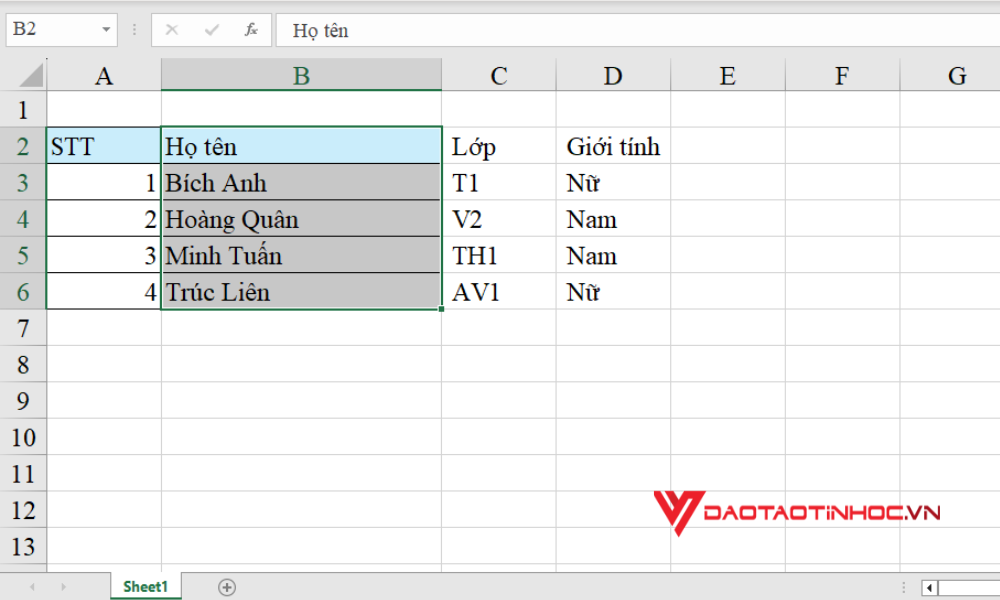The height and width of the screenshot is (600, 1000).
Task: Click the 'Lớp' header cell
Action: point(499,146)
